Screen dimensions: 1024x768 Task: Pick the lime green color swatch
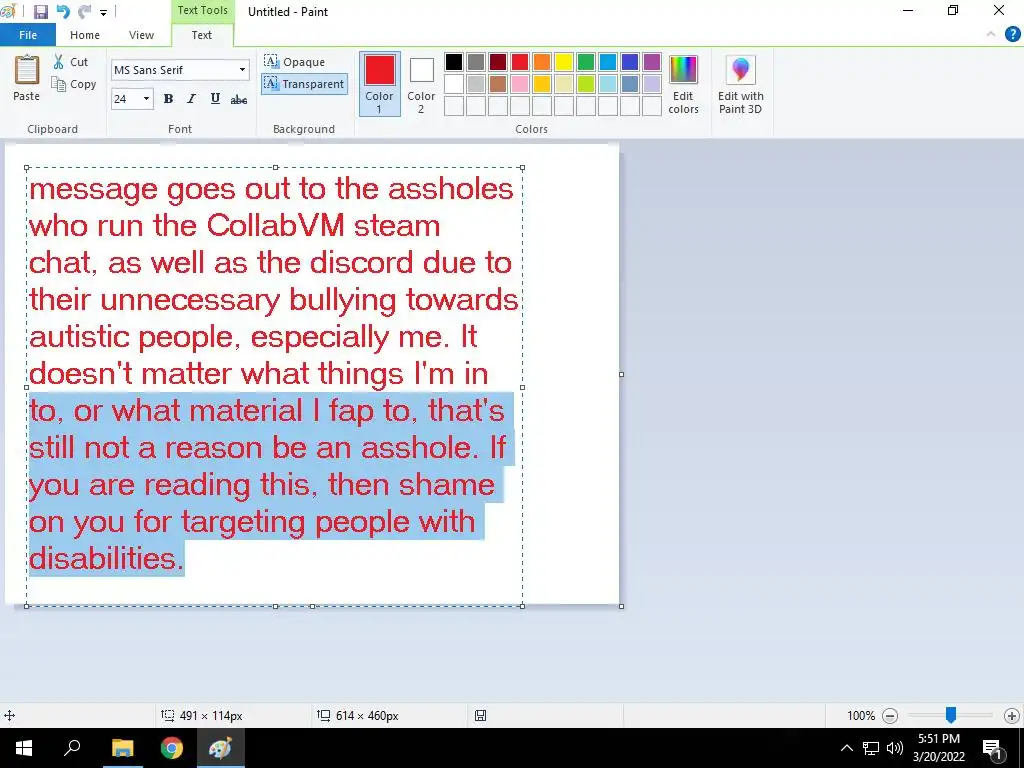click(586, 84)
